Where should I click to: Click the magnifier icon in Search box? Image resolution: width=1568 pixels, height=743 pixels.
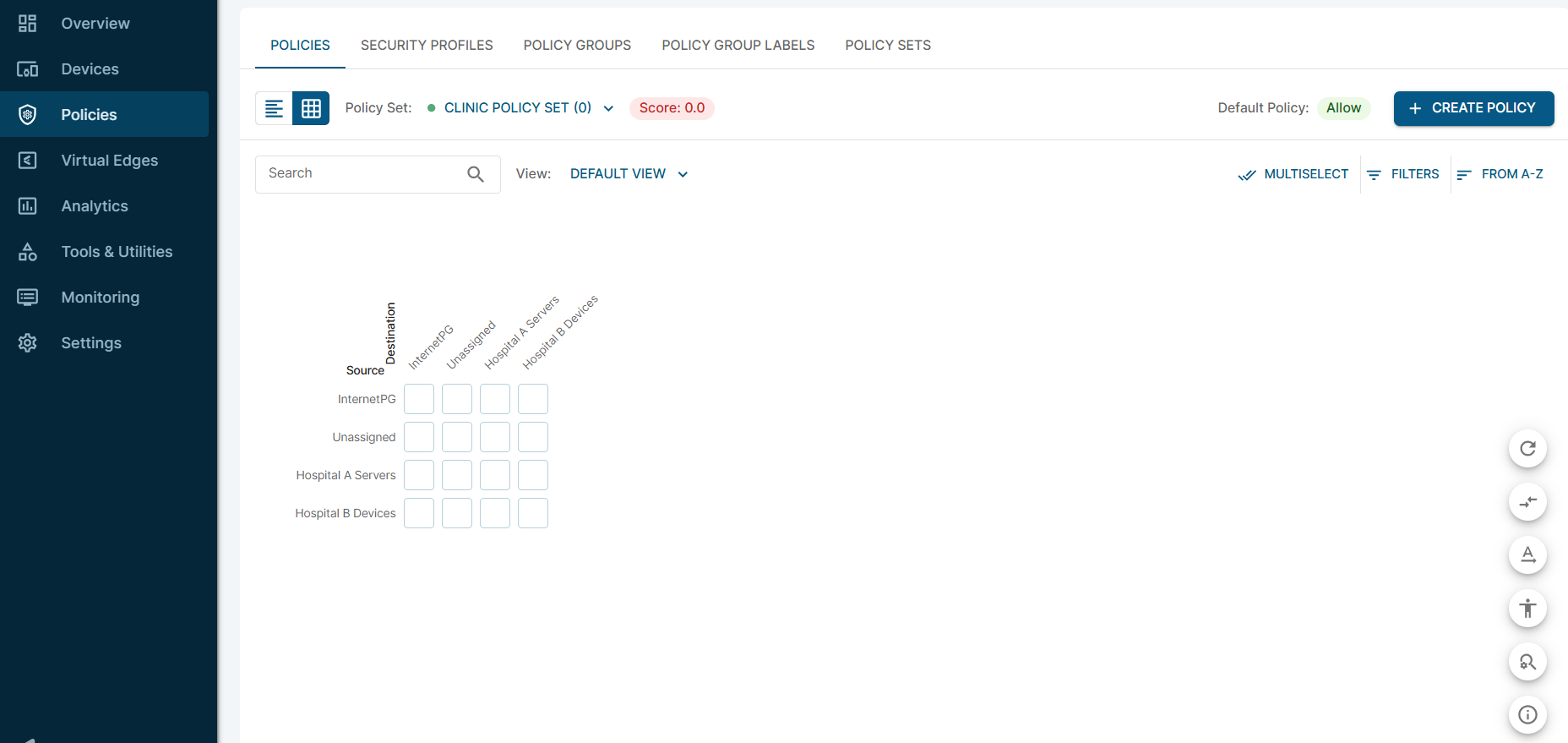click(x=476, y=174)
